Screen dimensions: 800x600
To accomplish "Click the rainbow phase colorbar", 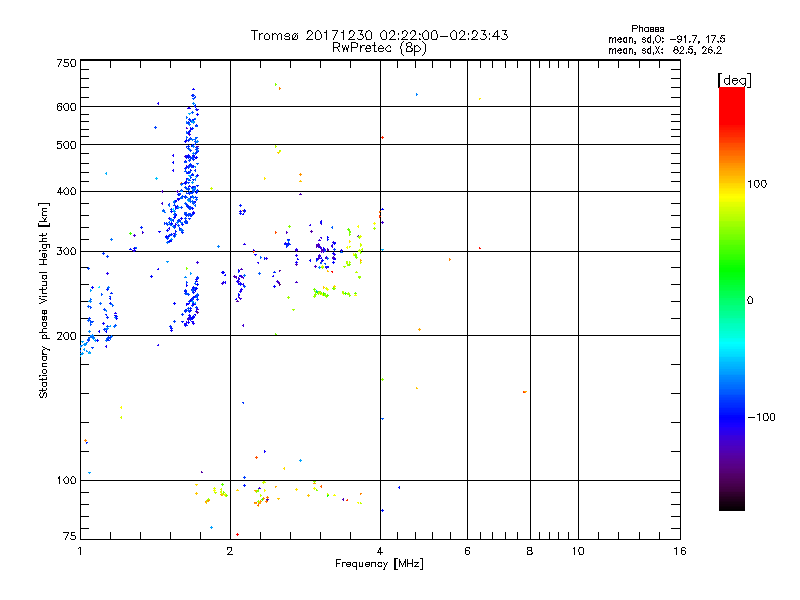I will (732, 298).
